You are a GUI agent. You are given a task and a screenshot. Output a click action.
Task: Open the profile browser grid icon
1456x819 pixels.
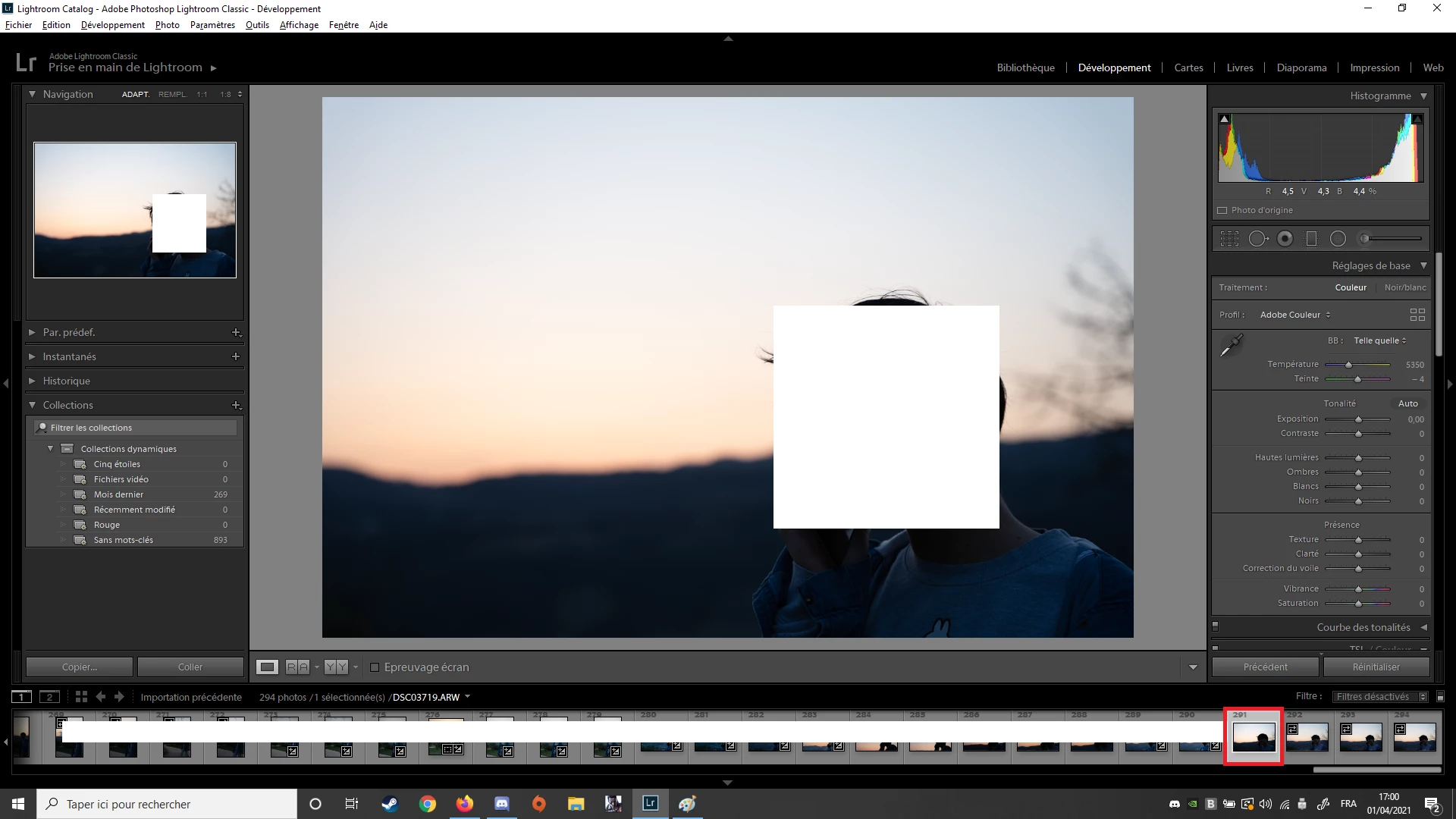(1417, 315)
